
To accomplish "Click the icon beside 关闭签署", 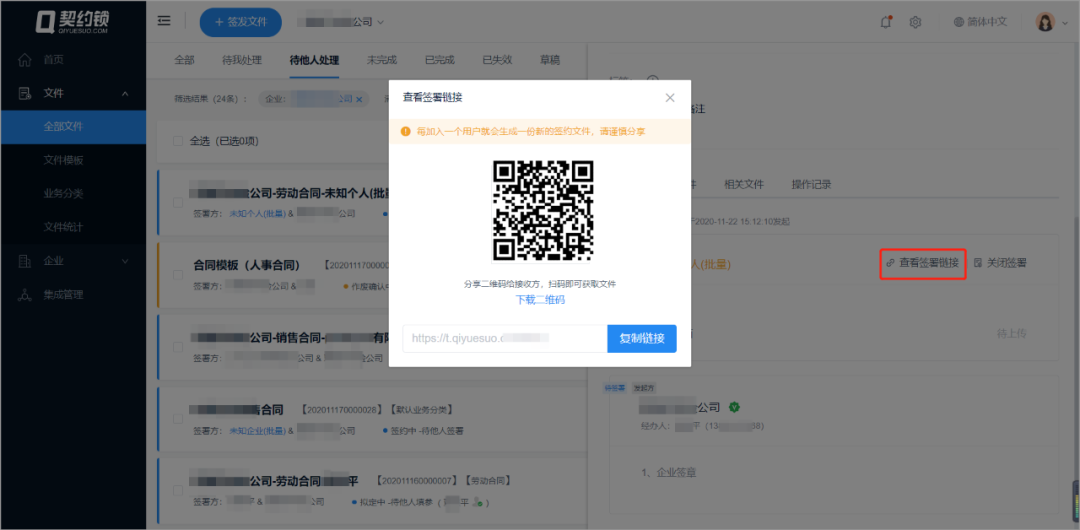I will tap(977, 263).
